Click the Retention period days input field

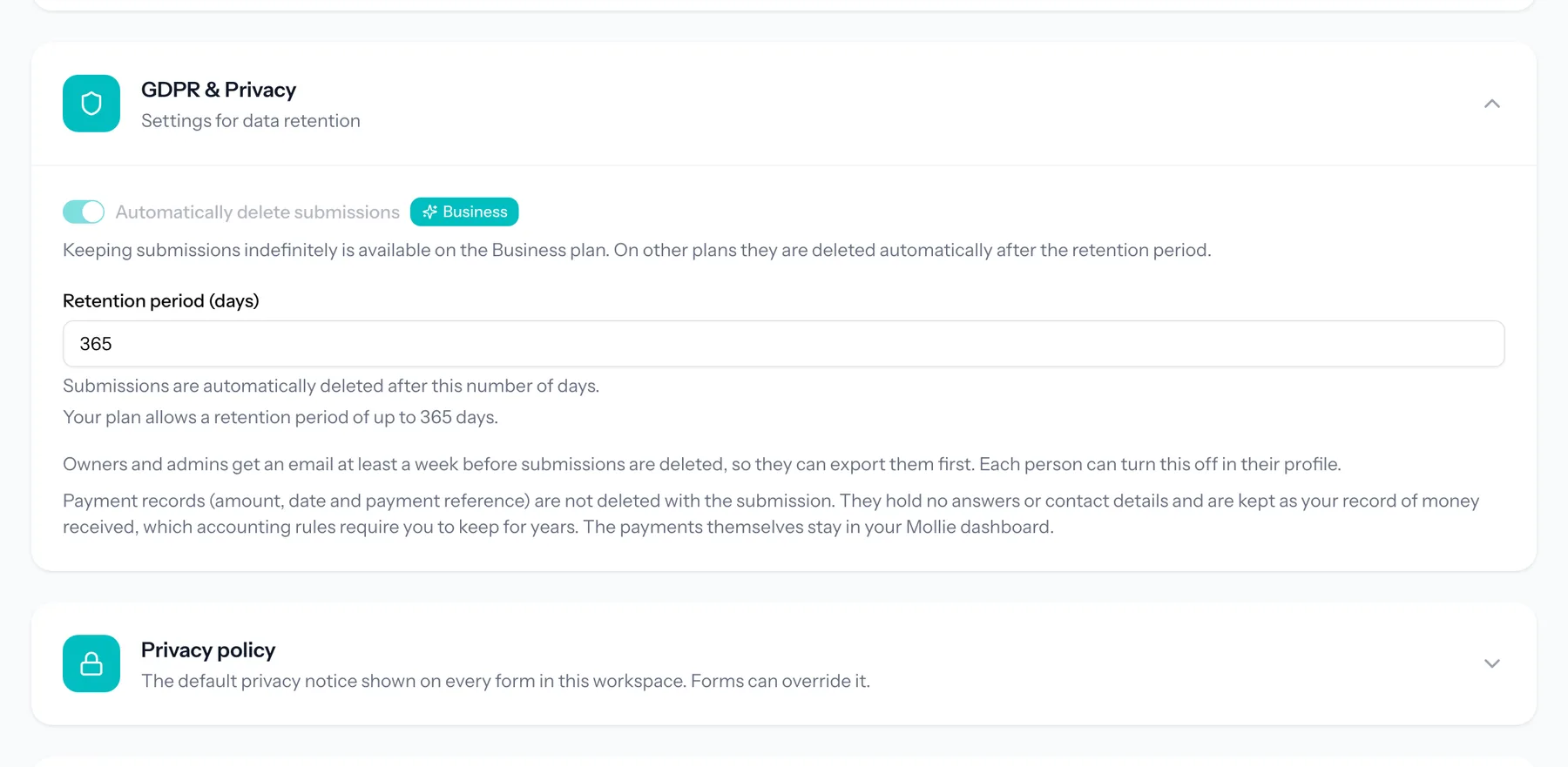tap(783, 344)
